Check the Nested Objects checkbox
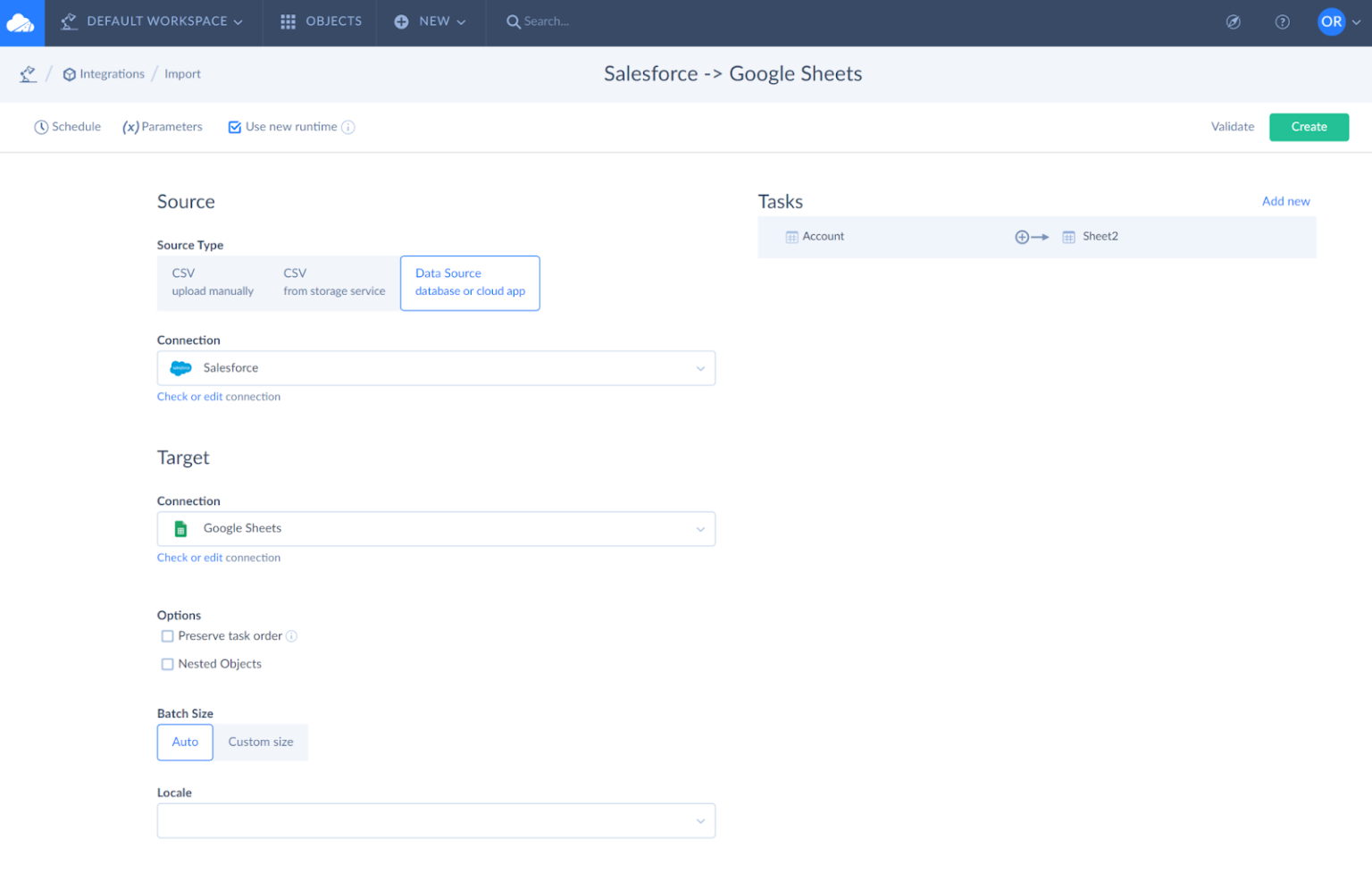 pos(167,664)
